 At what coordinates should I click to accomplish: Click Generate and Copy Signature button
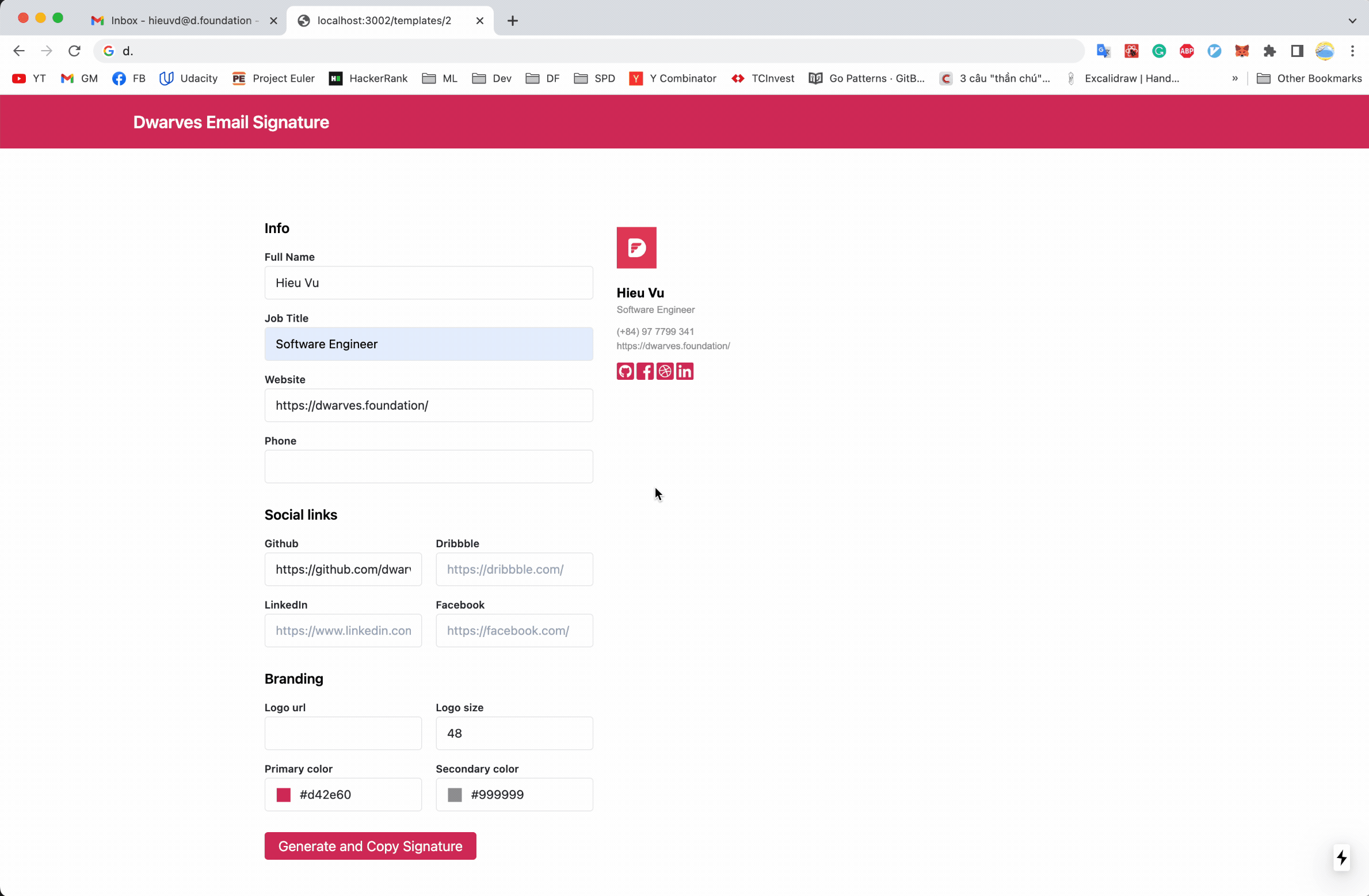[370, 846]
